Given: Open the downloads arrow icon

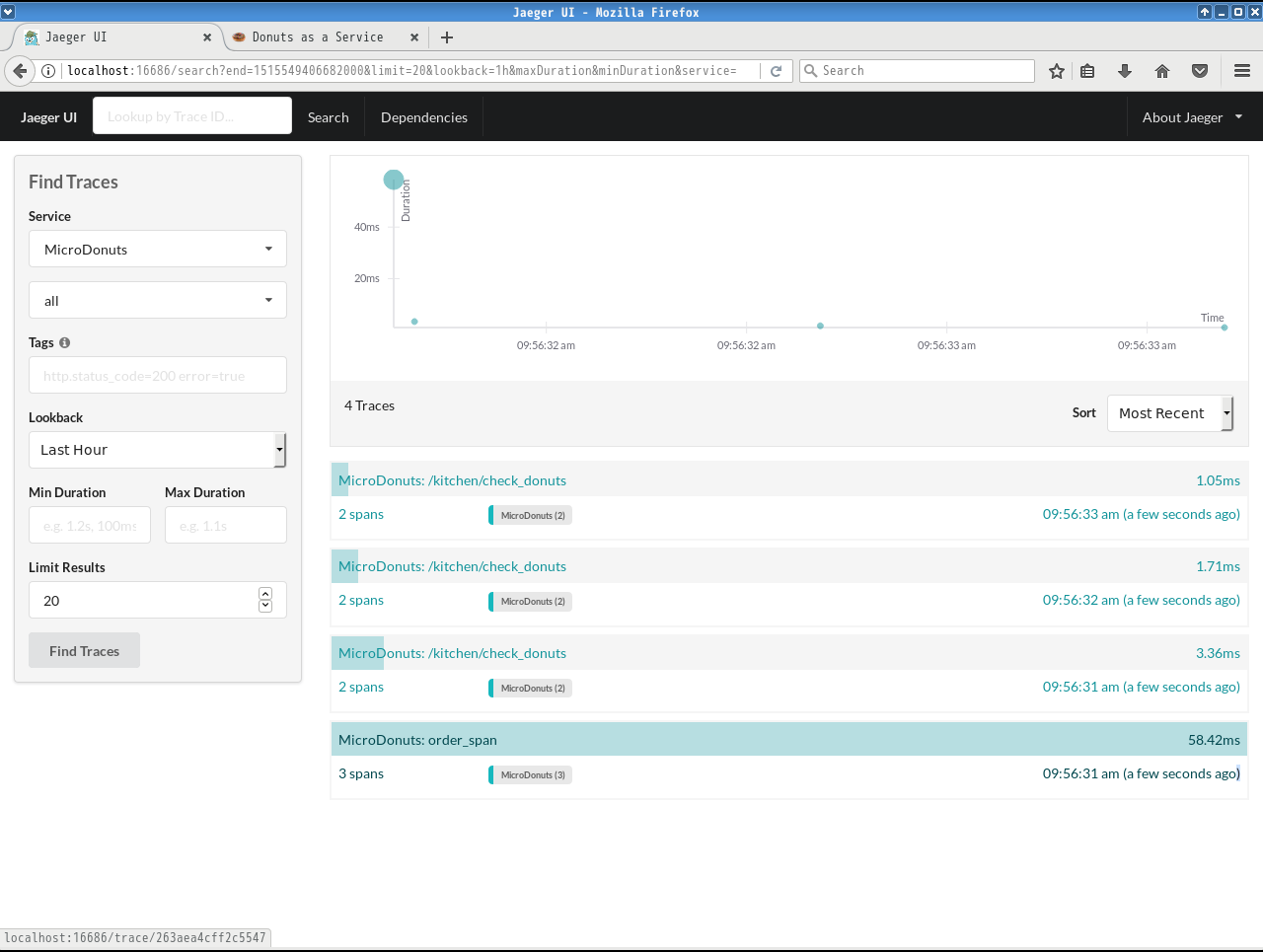Looking at the screenshot, I should (1125, 71).
